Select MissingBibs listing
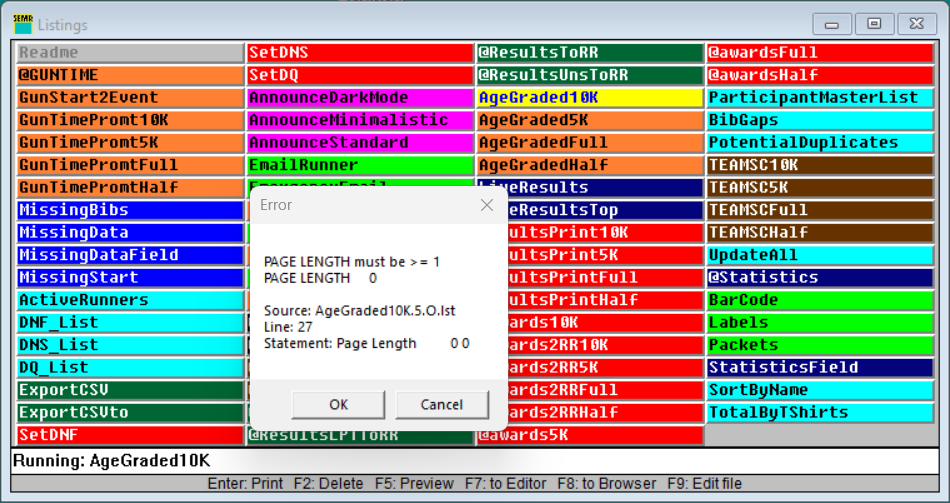 130,210
